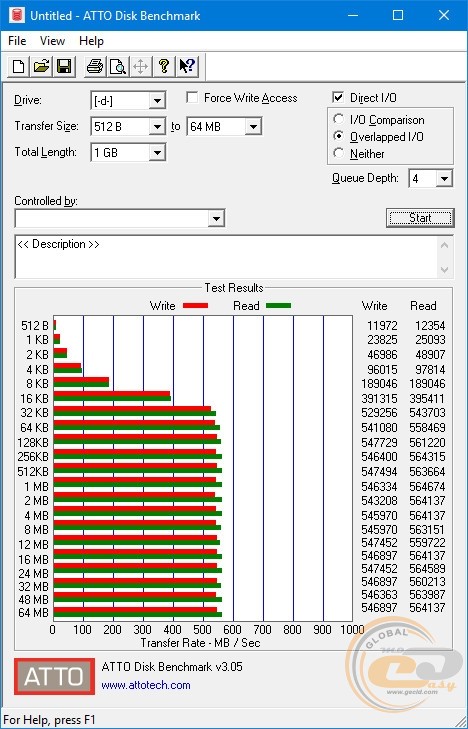Click the Test Results group heading
Viewport: 468px width, 729px height.
[234, 288]
